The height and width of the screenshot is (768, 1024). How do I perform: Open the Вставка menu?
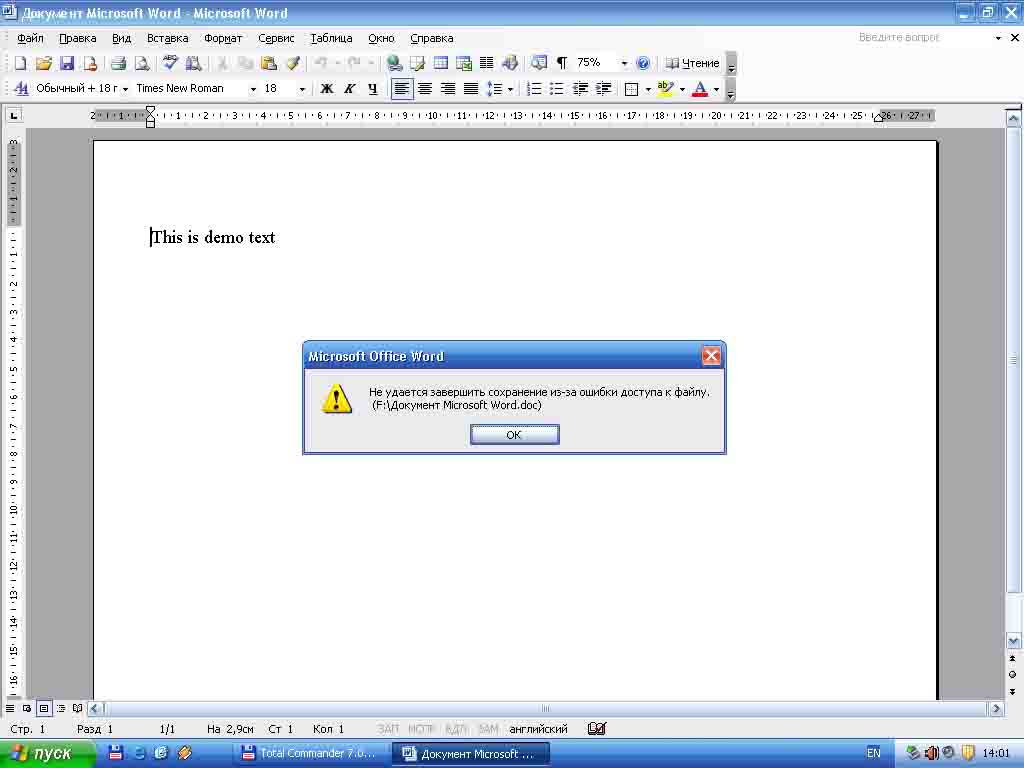click(167, 38)
